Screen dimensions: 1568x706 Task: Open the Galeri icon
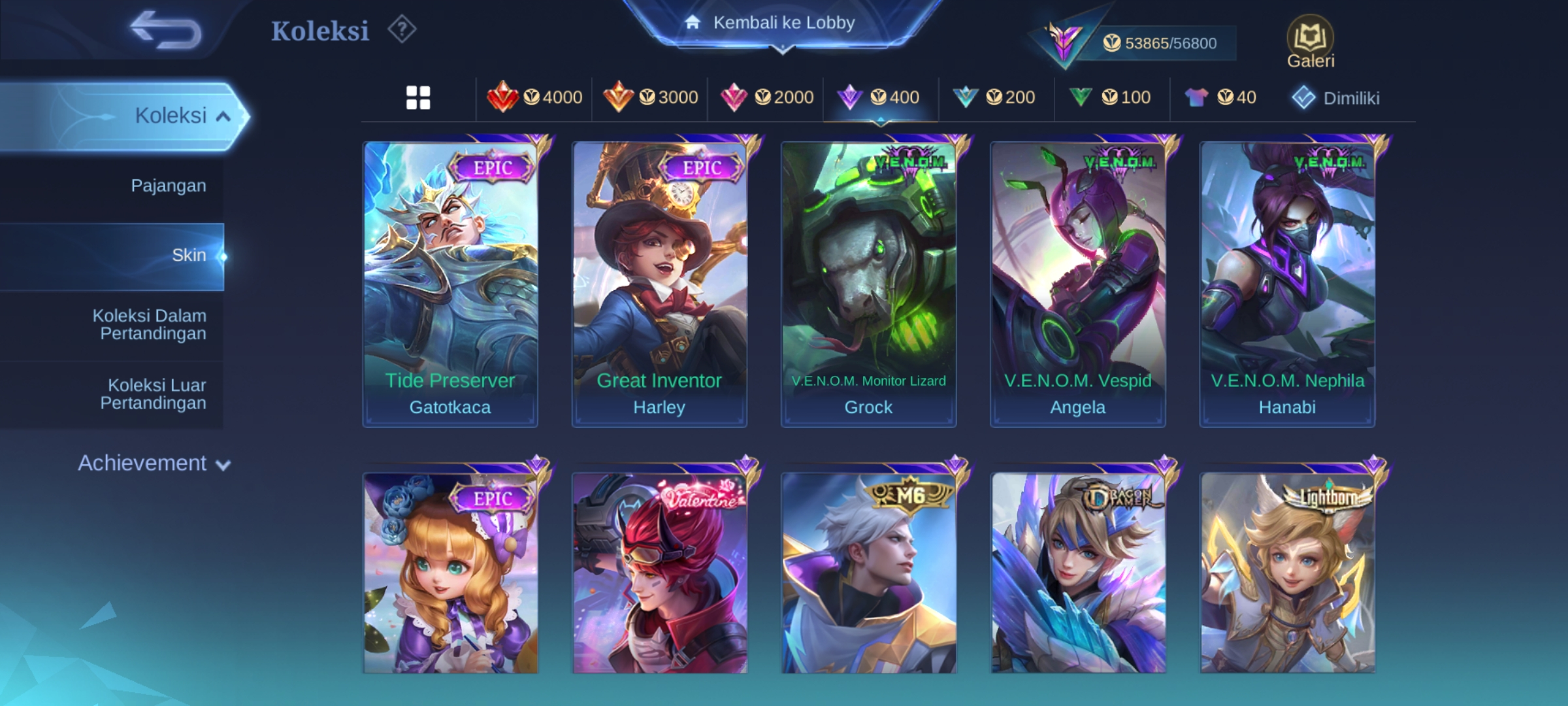[x=1311, y=42]
